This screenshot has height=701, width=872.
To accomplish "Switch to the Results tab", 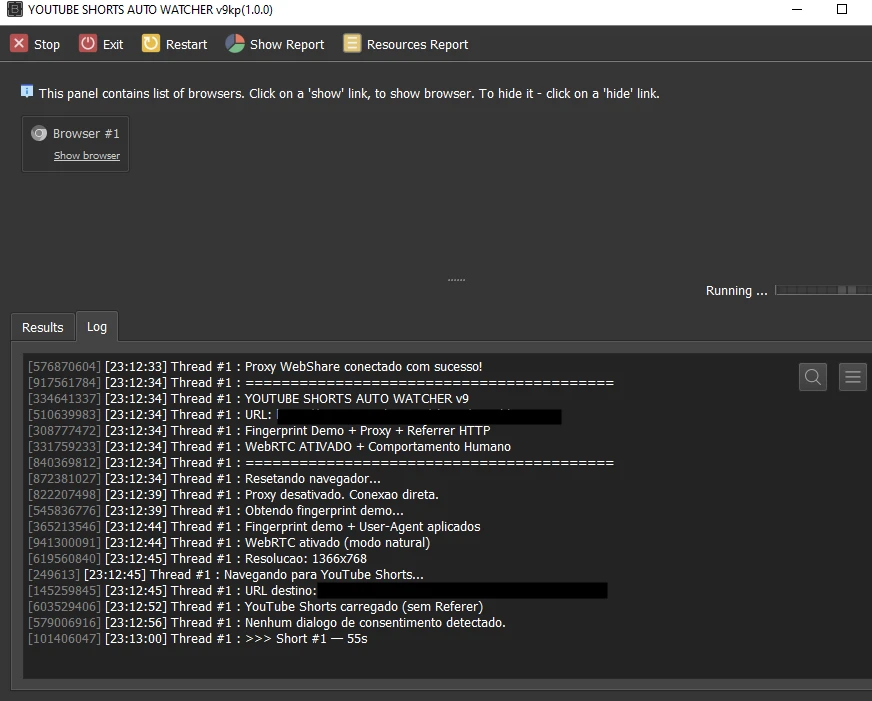I will (43, 327).
